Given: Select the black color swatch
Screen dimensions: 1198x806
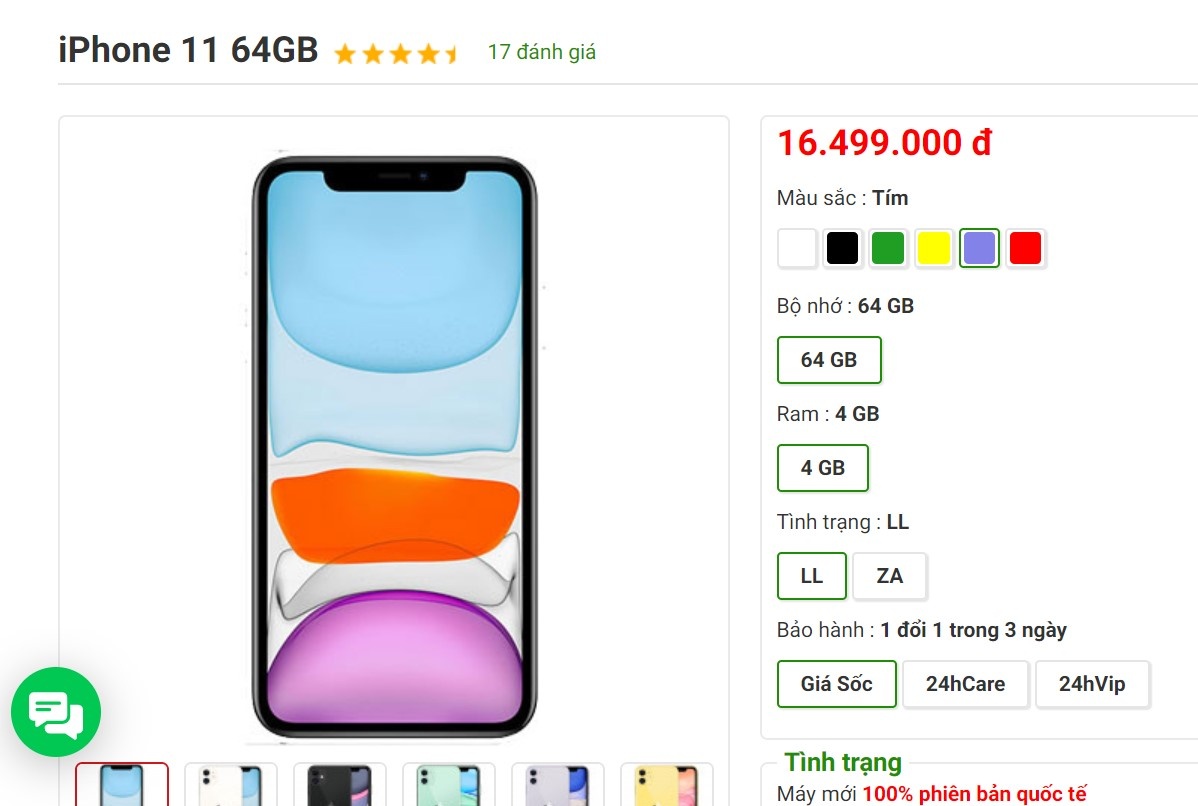Looking at the screenshot, I should 842,247.
